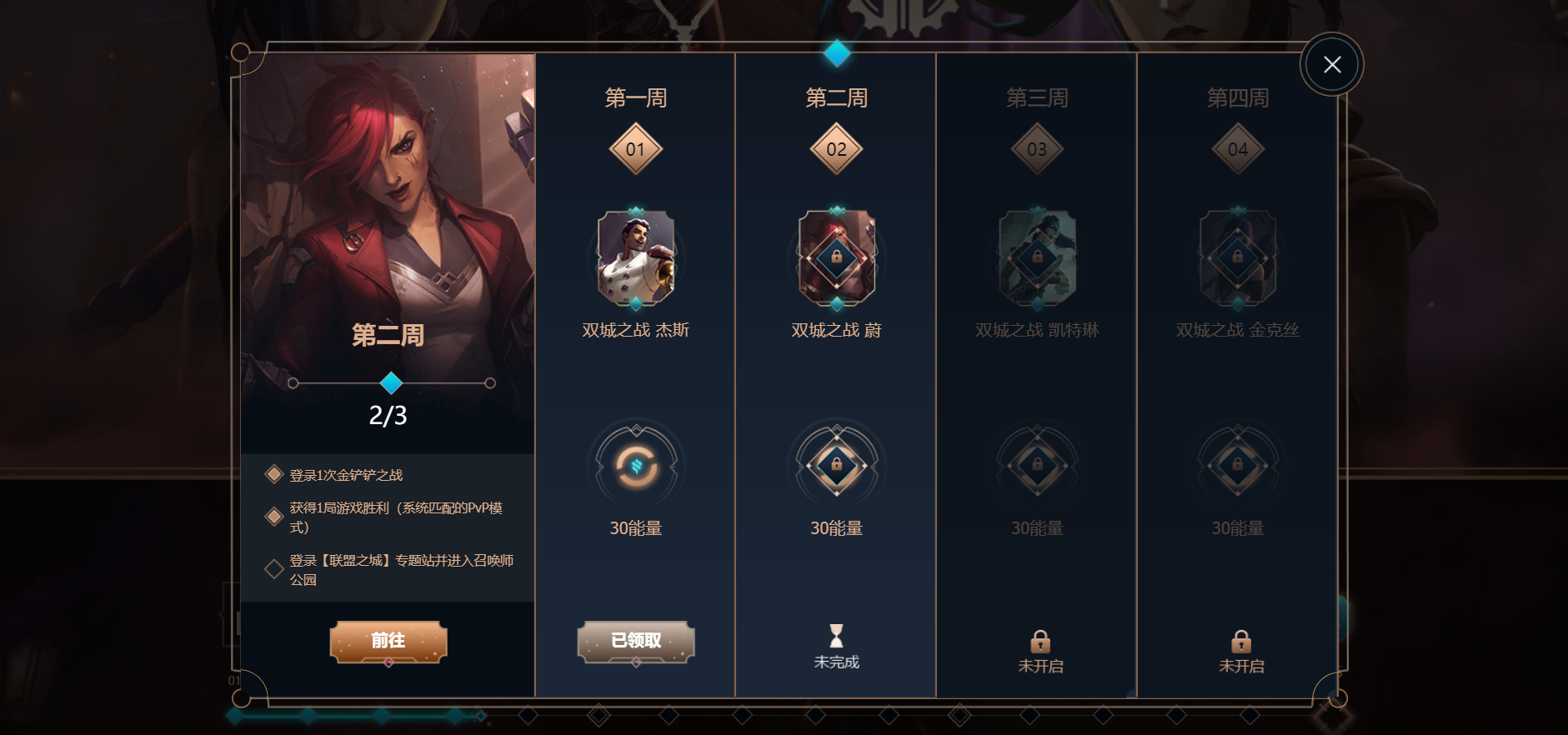Click the 已领取 button for week one
The width and height of the screenshot is (1568, 735).
pos(636,642)
